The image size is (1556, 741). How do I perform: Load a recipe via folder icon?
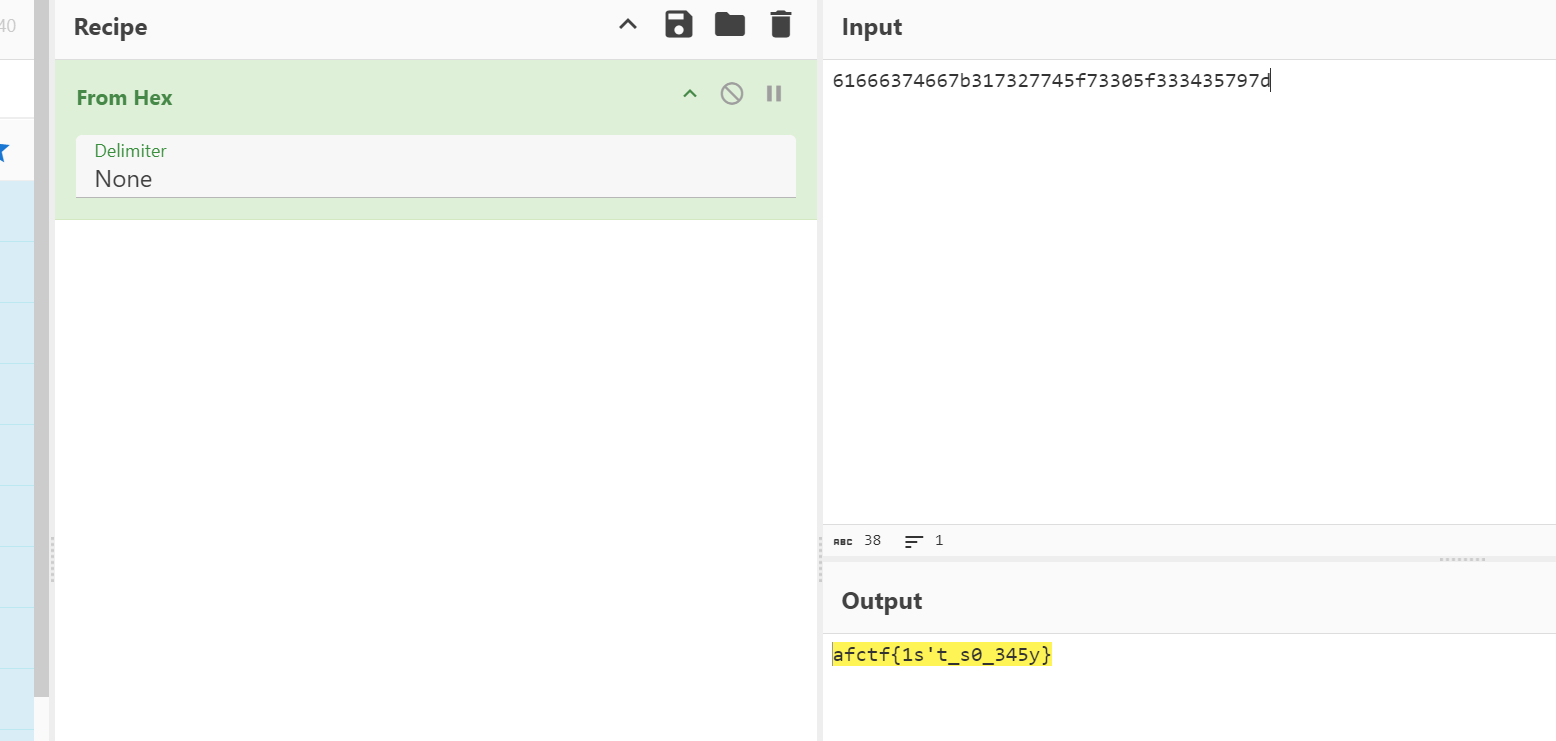click(730, 25)
